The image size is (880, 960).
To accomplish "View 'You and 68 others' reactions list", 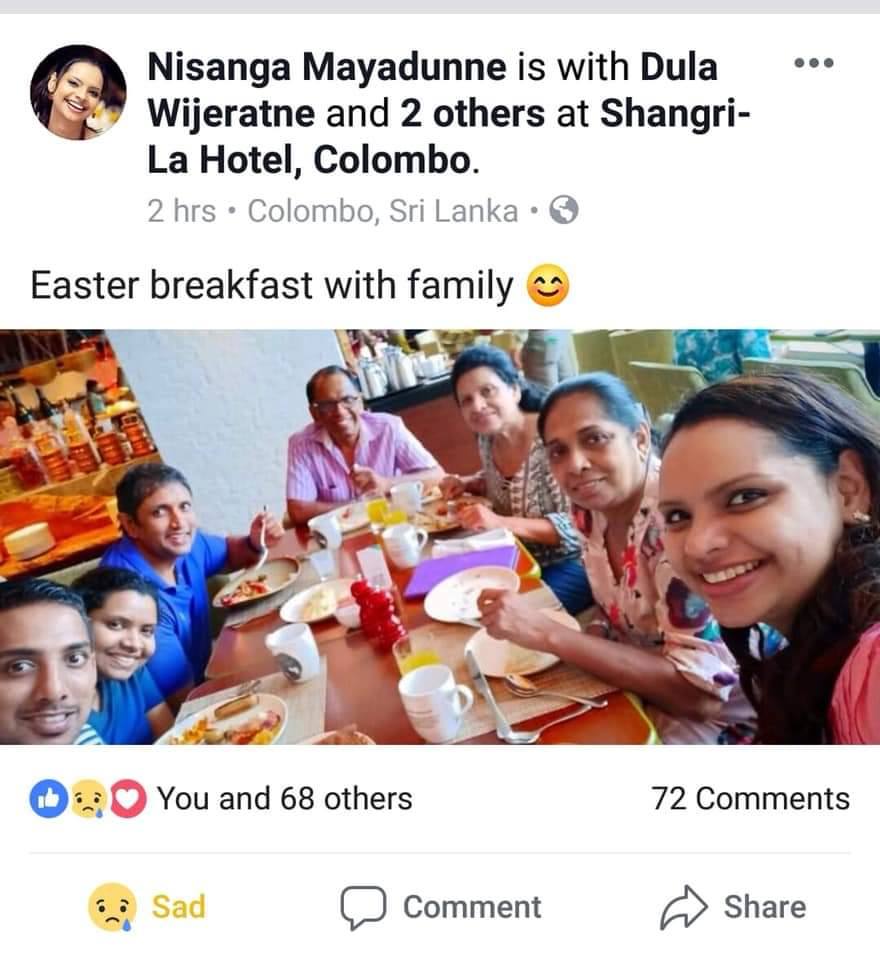I will [x=284, y=799].
